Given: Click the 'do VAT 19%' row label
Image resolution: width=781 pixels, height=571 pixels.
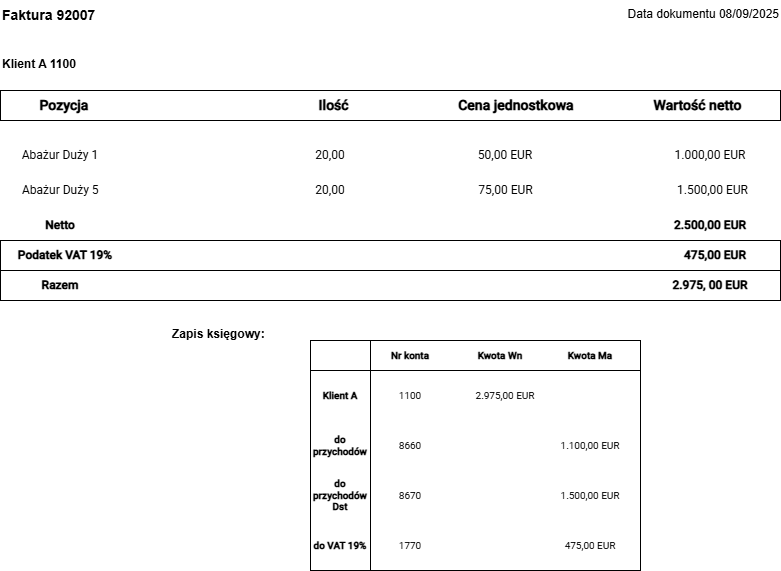Looking at the screenshot, I should [x=340, y=546].
